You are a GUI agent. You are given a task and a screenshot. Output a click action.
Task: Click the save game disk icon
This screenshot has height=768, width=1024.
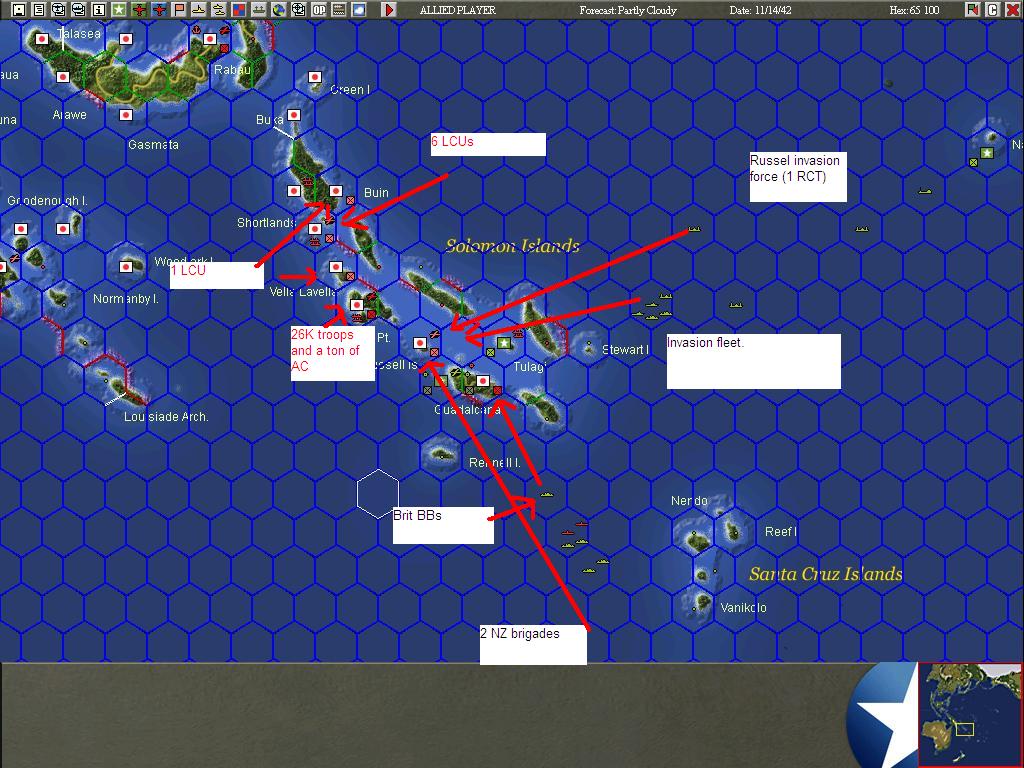click(x=19, y=10)
